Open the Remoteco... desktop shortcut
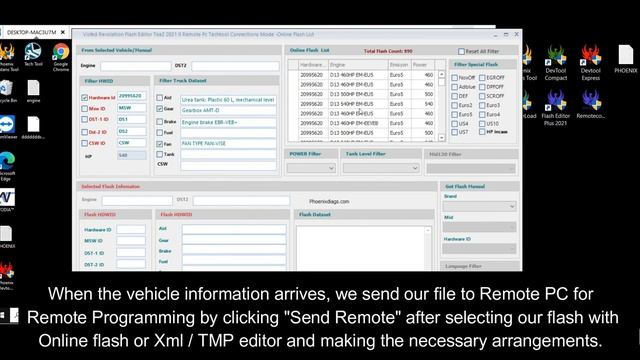Screen dimensions: 640x360 (591, 104)
